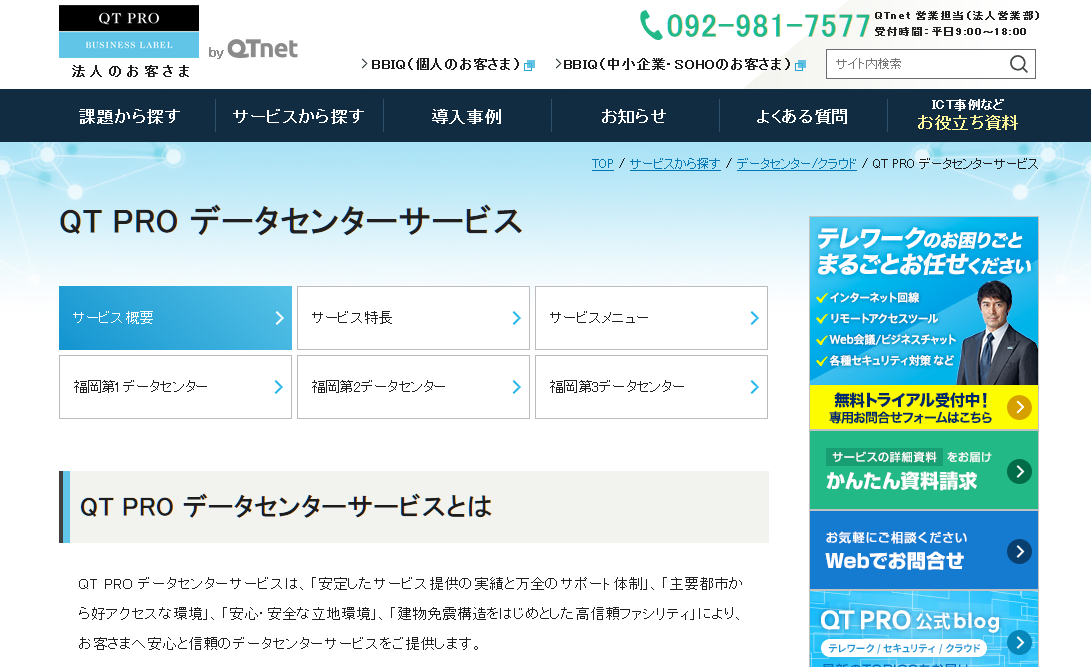Select the サービス概要 tab
Viewport: 1091px width, 667px height.
[x=175, y=318]
